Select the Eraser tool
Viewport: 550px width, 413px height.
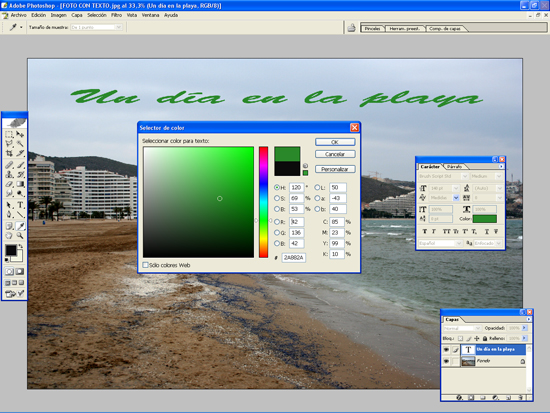point(9,184)
